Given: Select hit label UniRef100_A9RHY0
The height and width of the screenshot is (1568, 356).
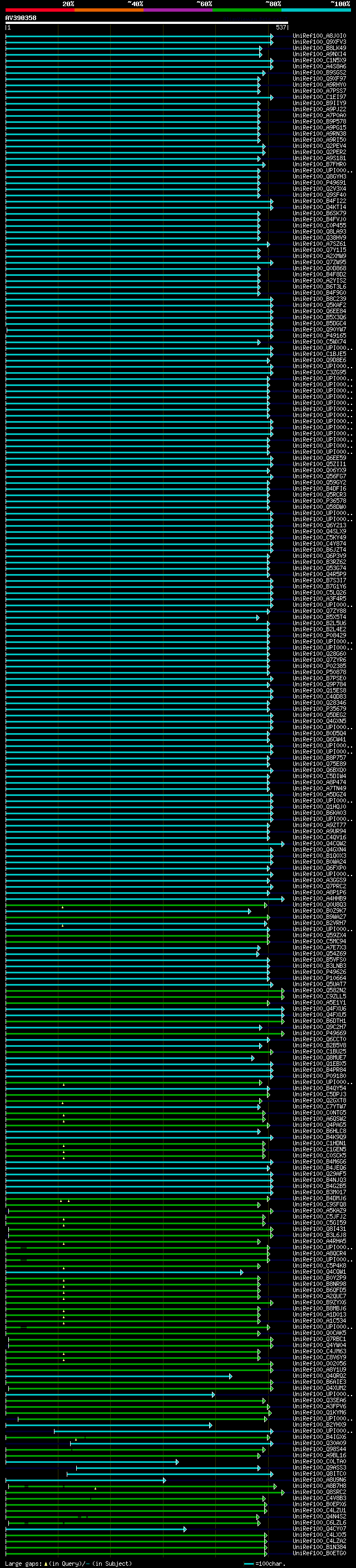Looking at the screenshot, I should point(319,85).
